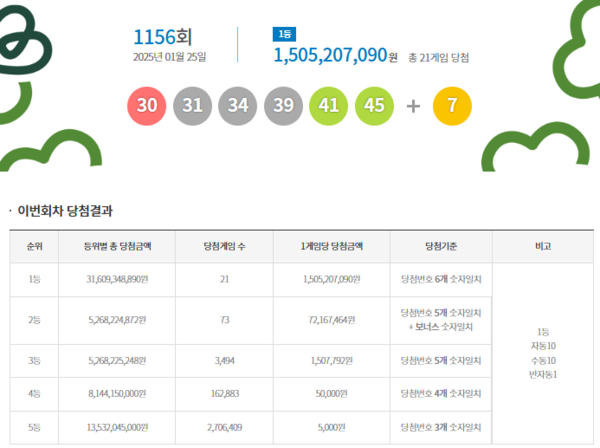Screen dimensions: 600x448
Task: Select rank cell 2등
Action: (34, 320)
